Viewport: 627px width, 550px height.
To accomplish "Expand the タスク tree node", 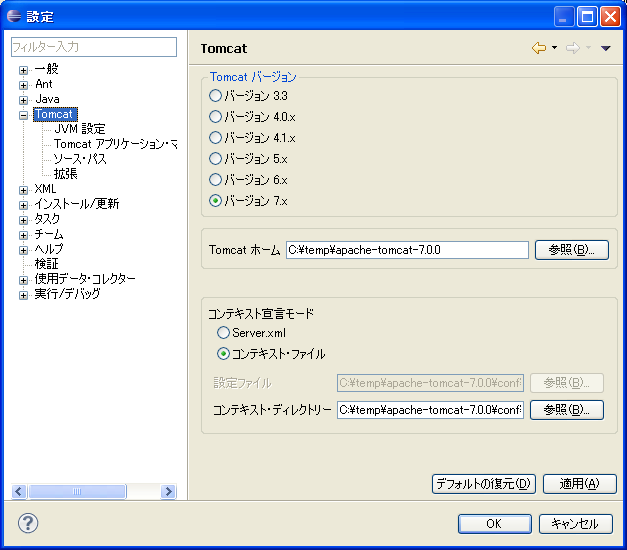I will click(23, 220).
